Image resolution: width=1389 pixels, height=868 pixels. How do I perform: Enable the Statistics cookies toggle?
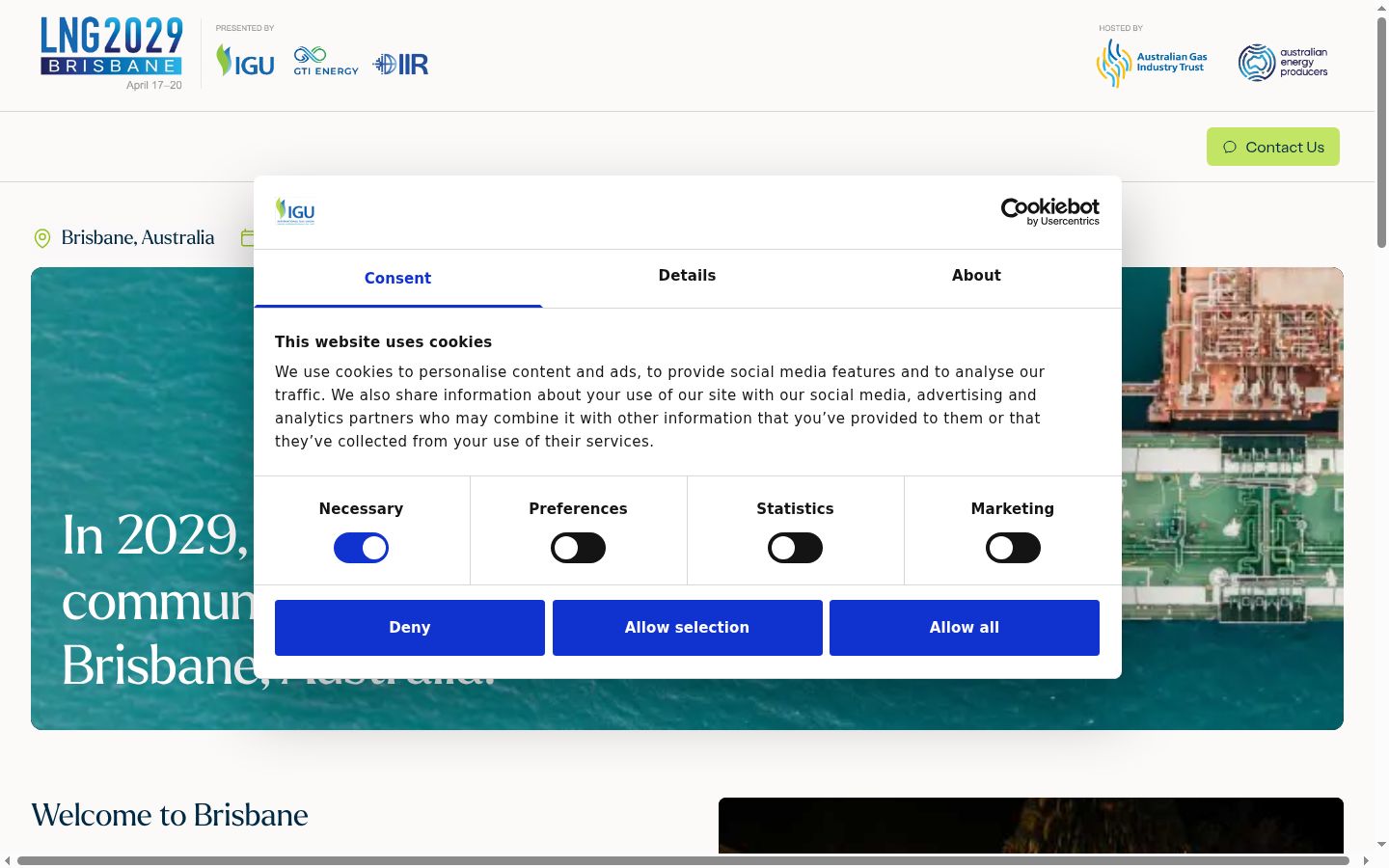tap(795, 548)
